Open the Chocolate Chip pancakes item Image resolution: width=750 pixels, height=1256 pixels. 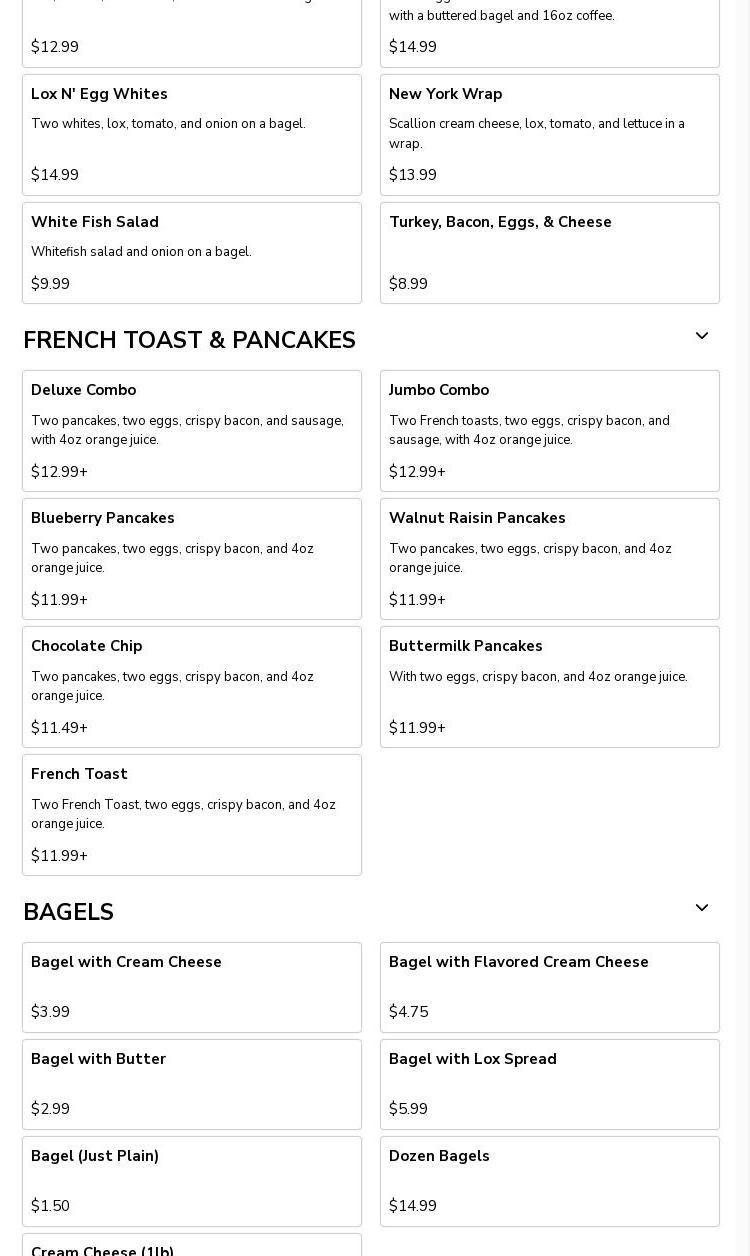[x=192, y=687]
